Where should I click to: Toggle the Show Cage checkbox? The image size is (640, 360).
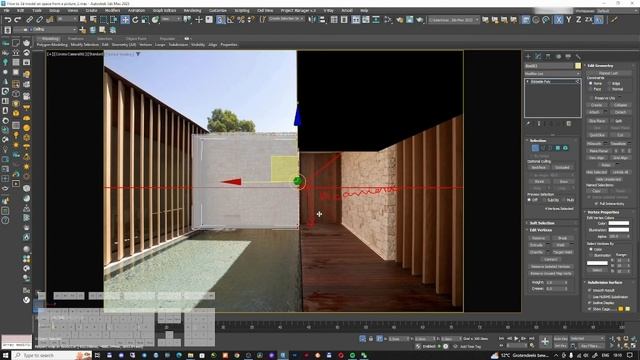[x=589, y=309]
